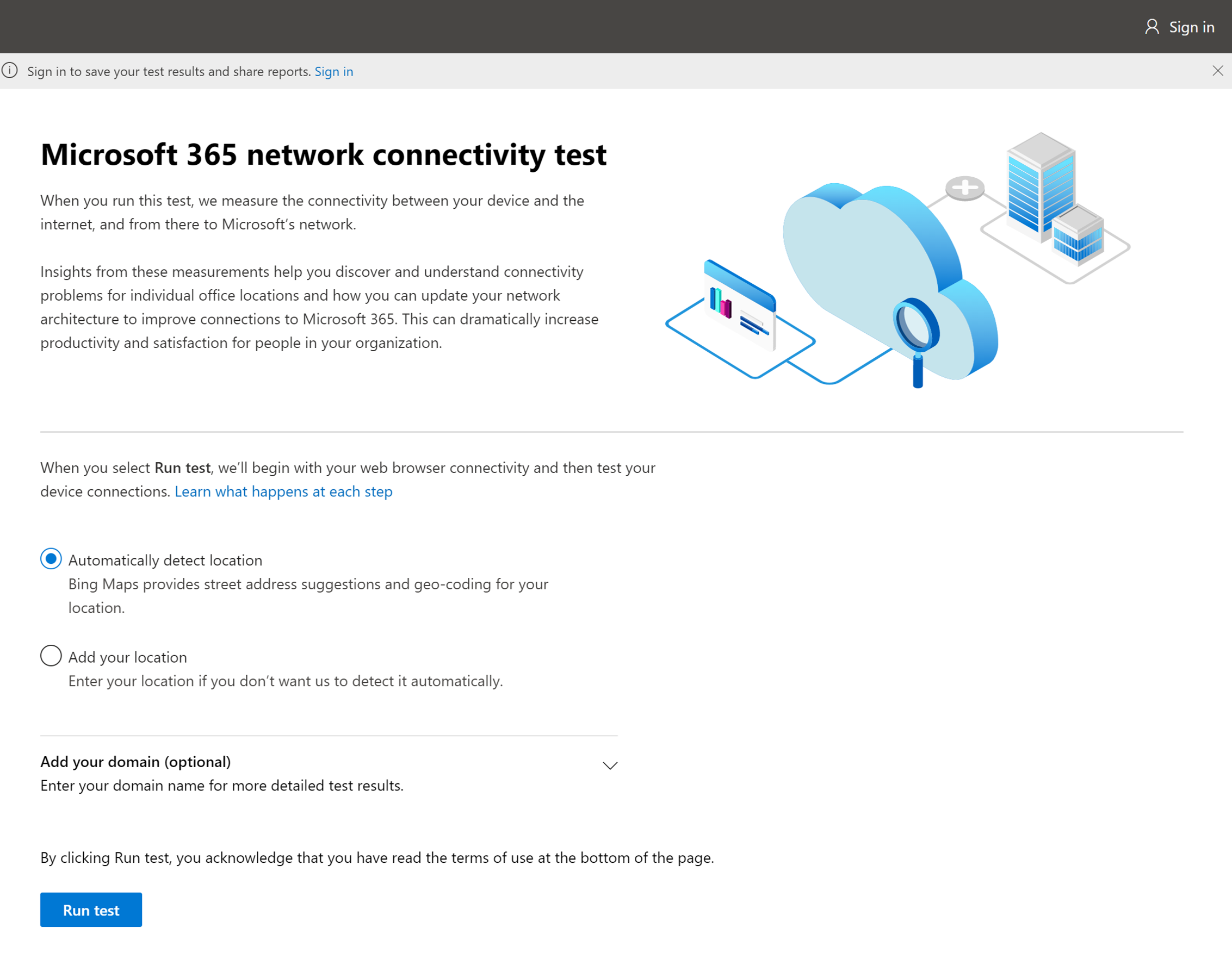Click the Add your location label text
Image resolution: width=1232 pixels, height=959 pixels.
tap(127, 657)
